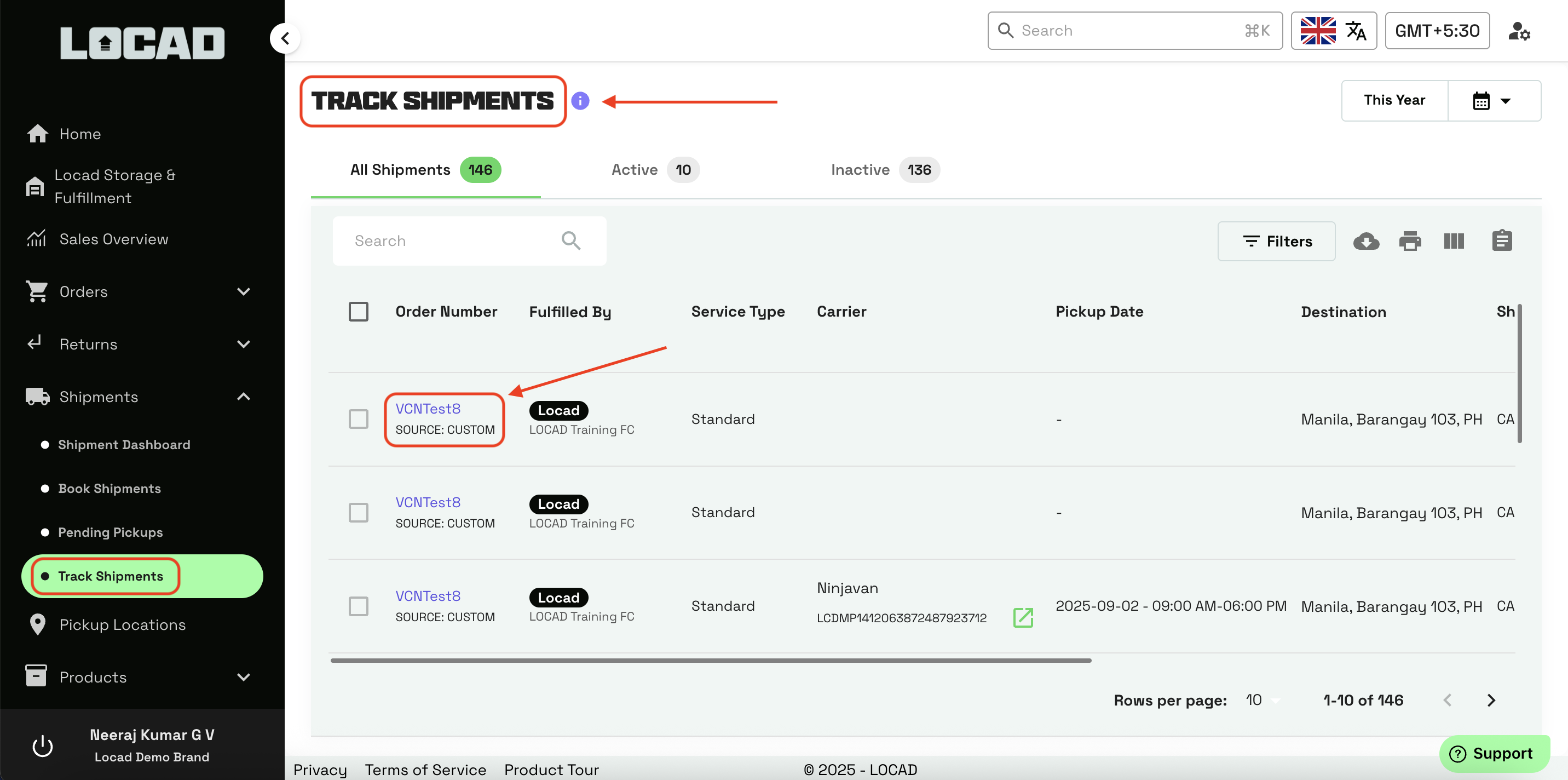Click the info icon beside Track Shipments
This screenshot has height=780, width=1568.
[580, 101]
